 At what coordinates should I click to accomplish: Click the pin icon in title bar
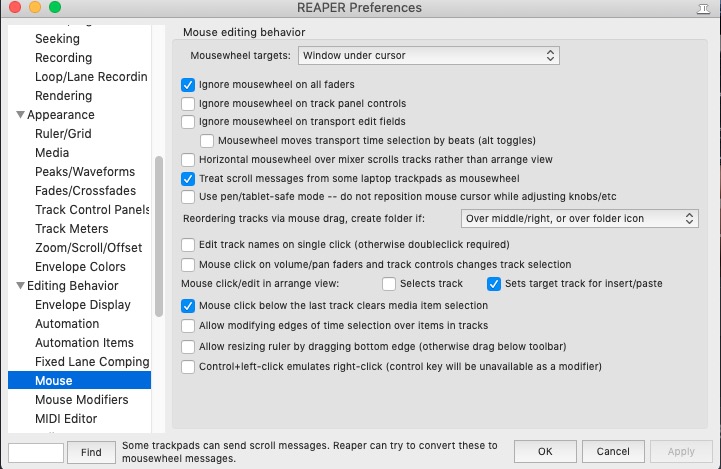point(703,8)
